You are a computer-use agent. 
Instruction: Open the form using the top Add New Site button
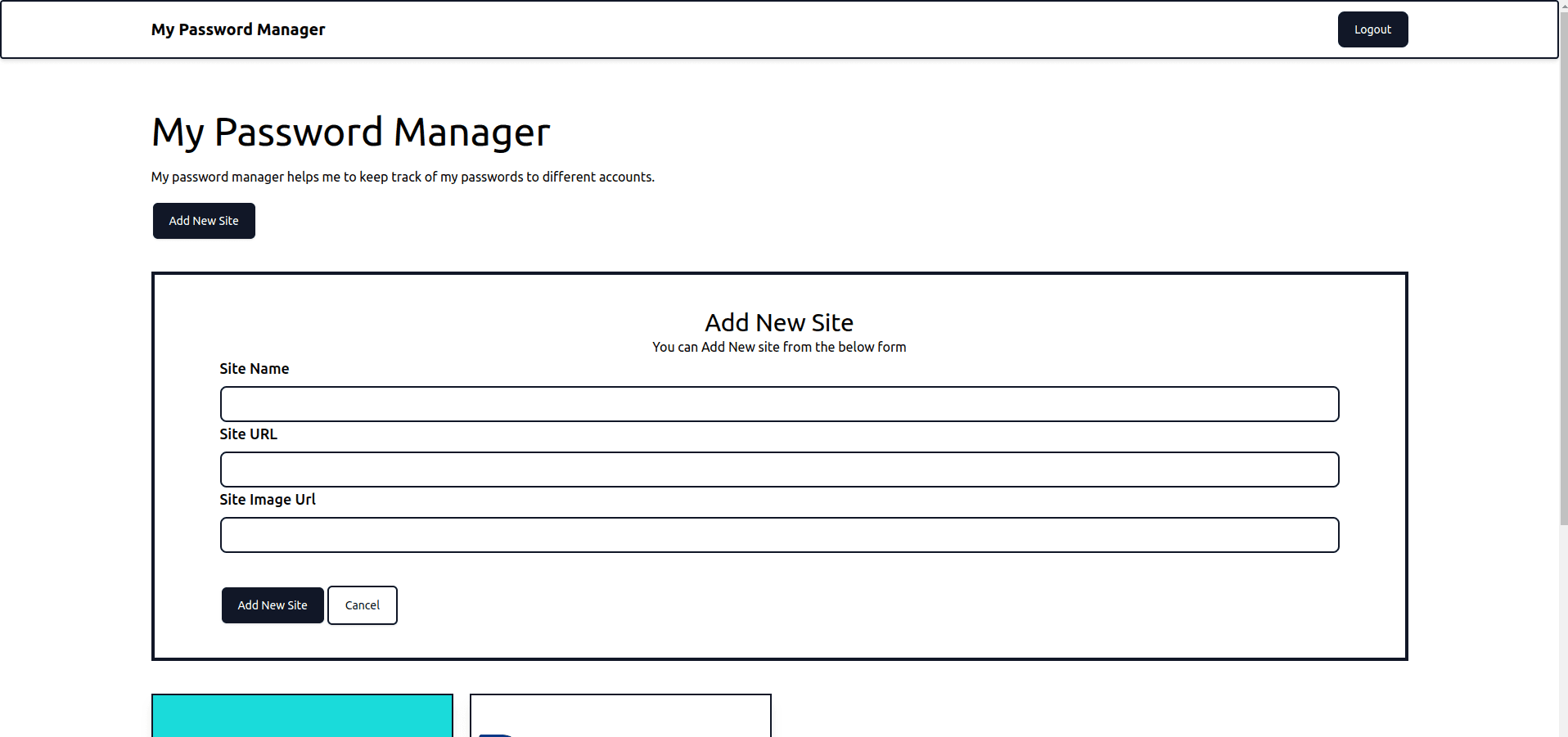(204, 221)
